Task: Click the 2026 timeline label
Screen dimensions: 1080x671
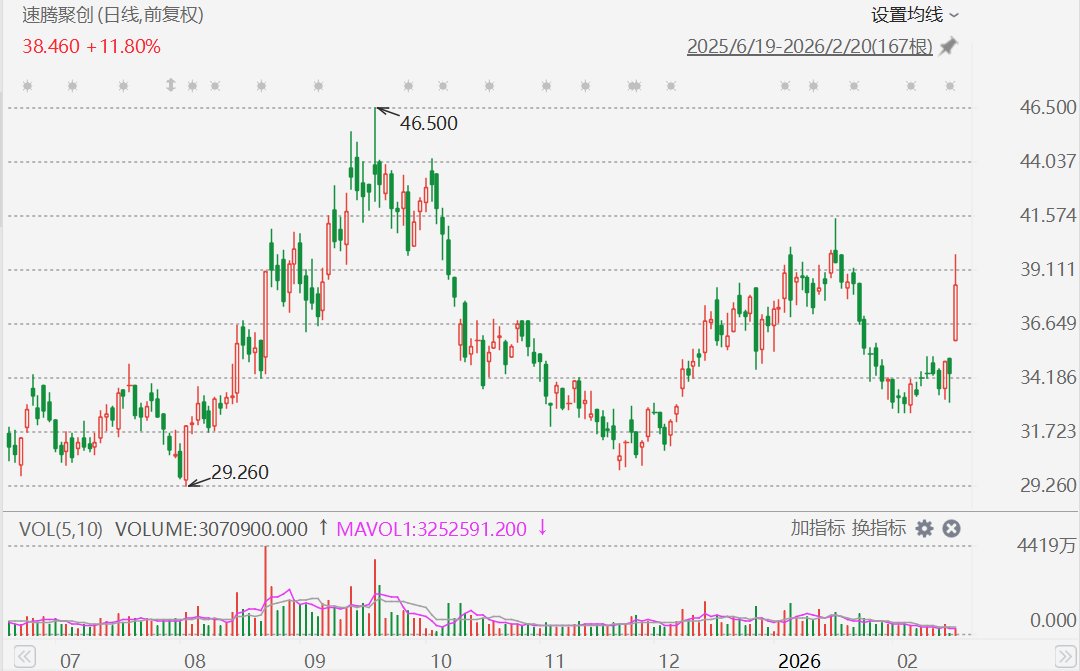Action: pos(799,661)
